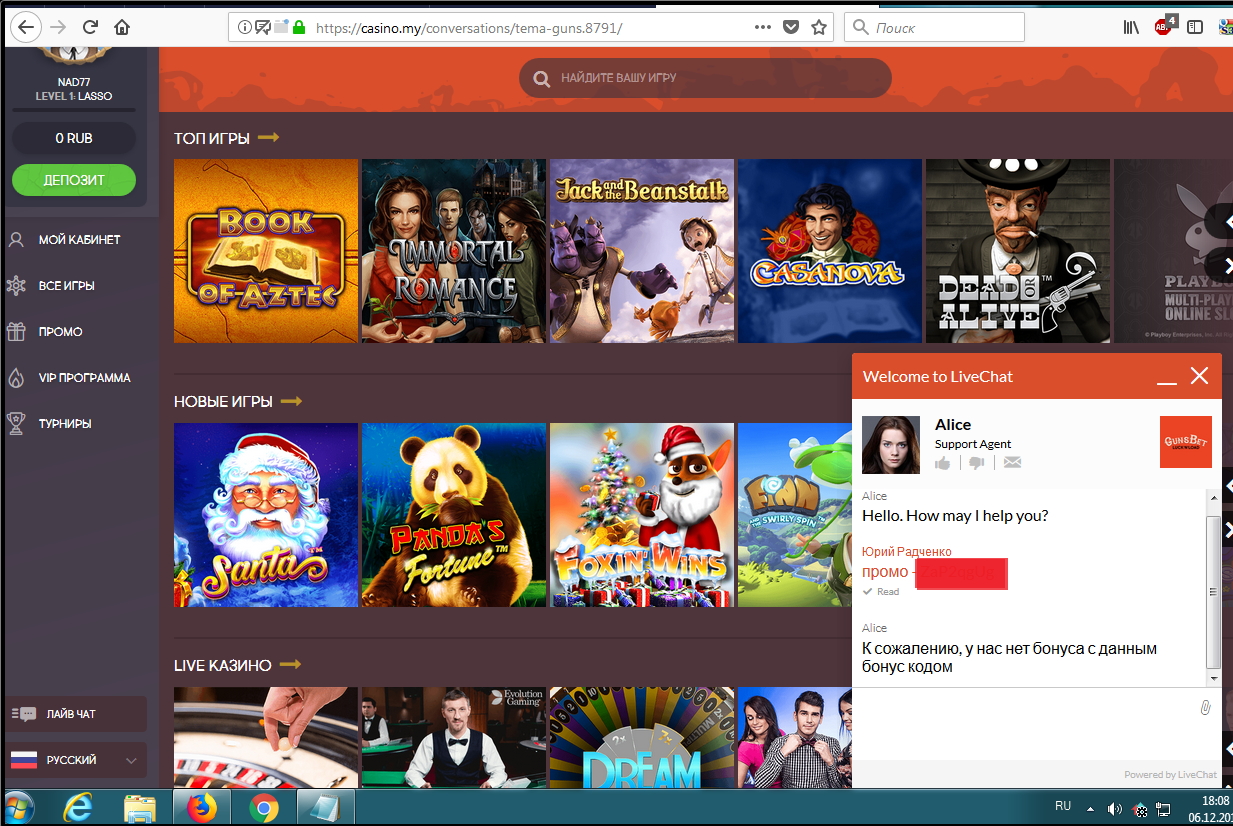Open ТУРНИРЫ in the sidebar menu

point(64,424)
